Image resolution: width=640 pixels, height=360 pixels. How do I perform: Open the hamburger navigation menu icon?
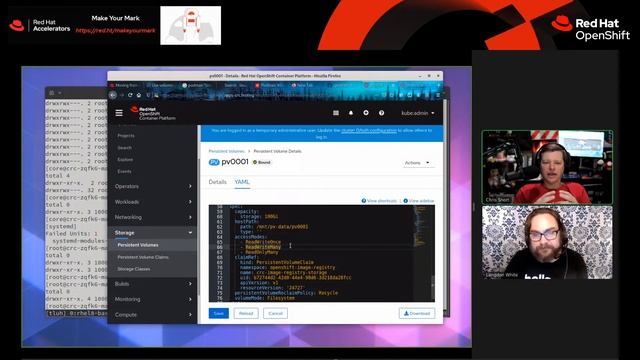pyautogui.click(x=119, y=113)
